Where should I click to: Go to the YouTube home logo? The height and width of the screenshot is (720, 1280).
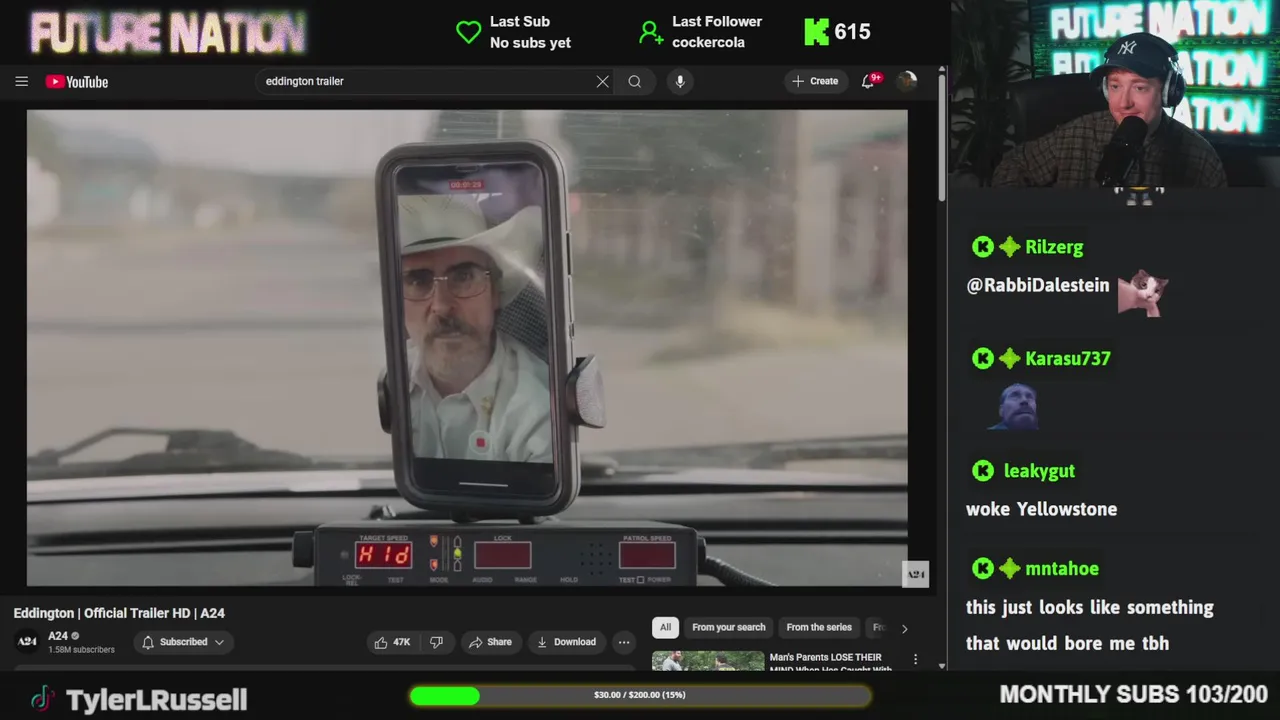tap(77, 82)
